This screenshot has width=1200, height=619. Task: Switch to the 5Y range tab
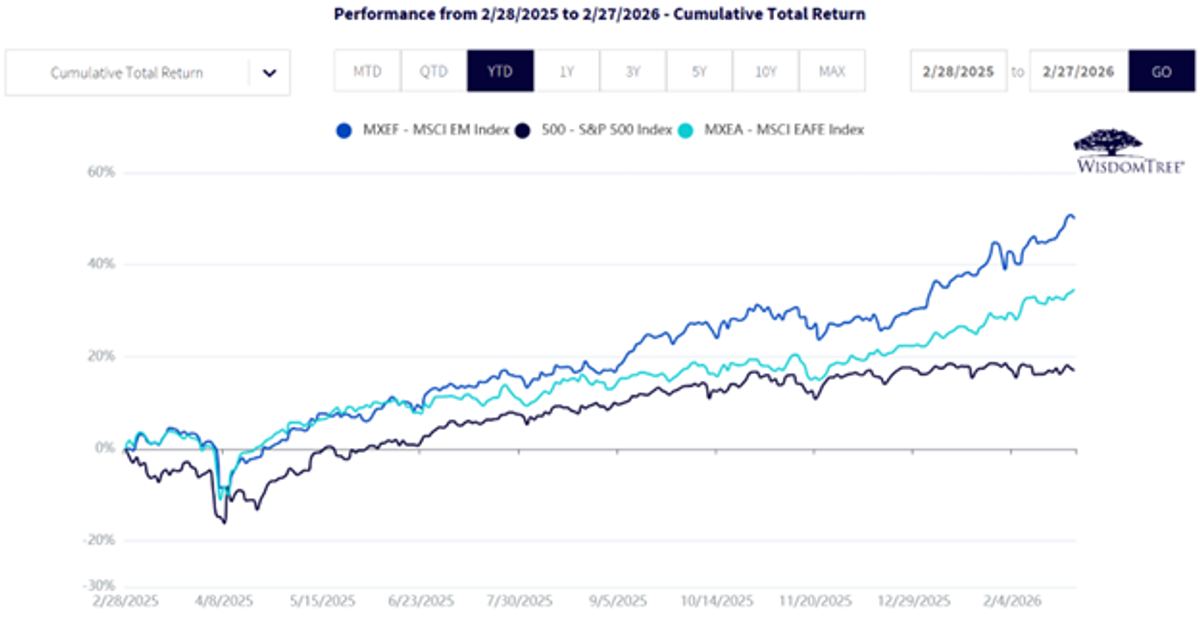[x=699, y=72]
